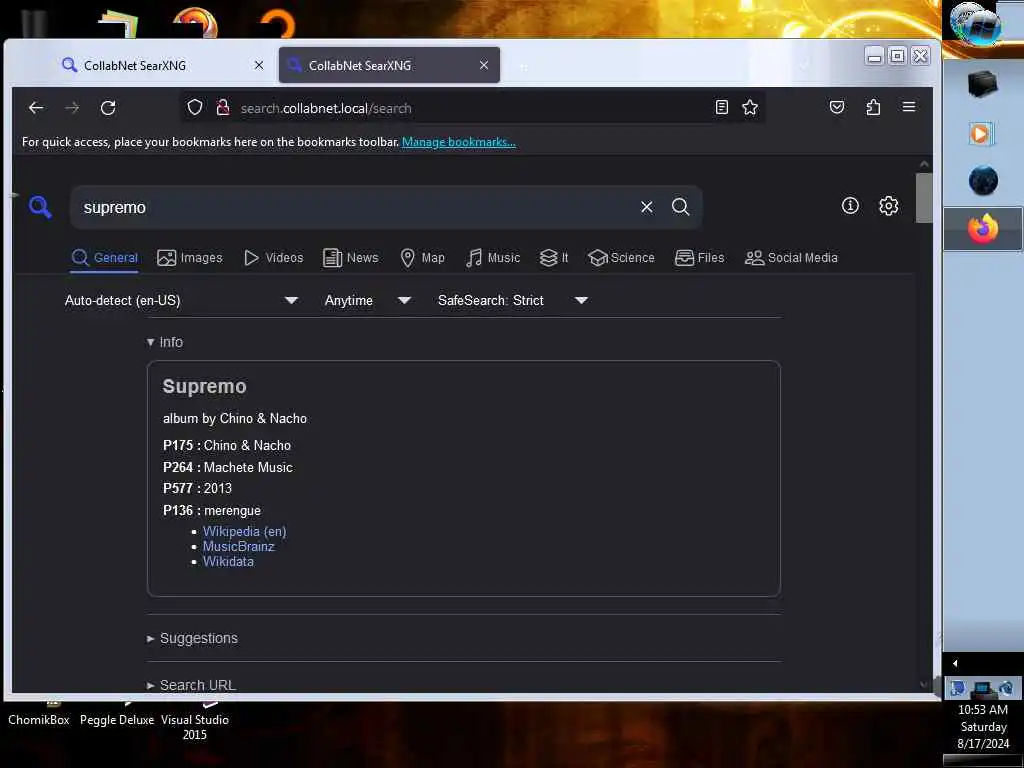Select the Social Media search category
Screen dimensions: 1024x768
[x=792, y=258]
